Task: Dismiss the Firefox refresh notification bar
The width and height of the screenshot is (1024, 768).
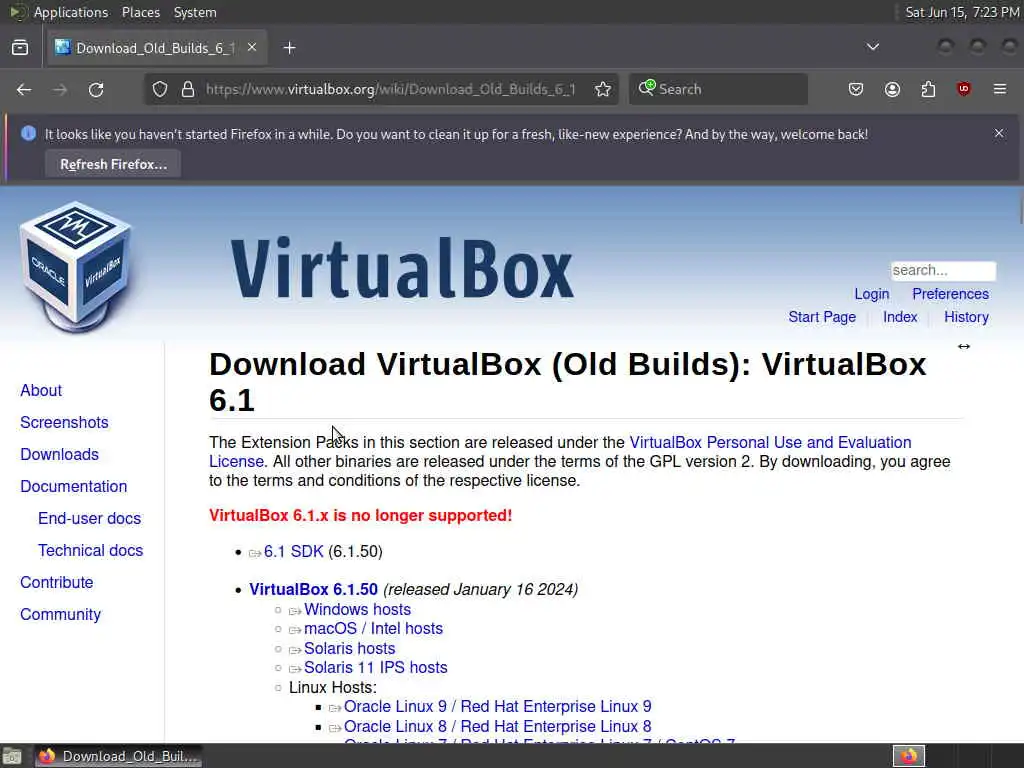Action: pos(999,133)
